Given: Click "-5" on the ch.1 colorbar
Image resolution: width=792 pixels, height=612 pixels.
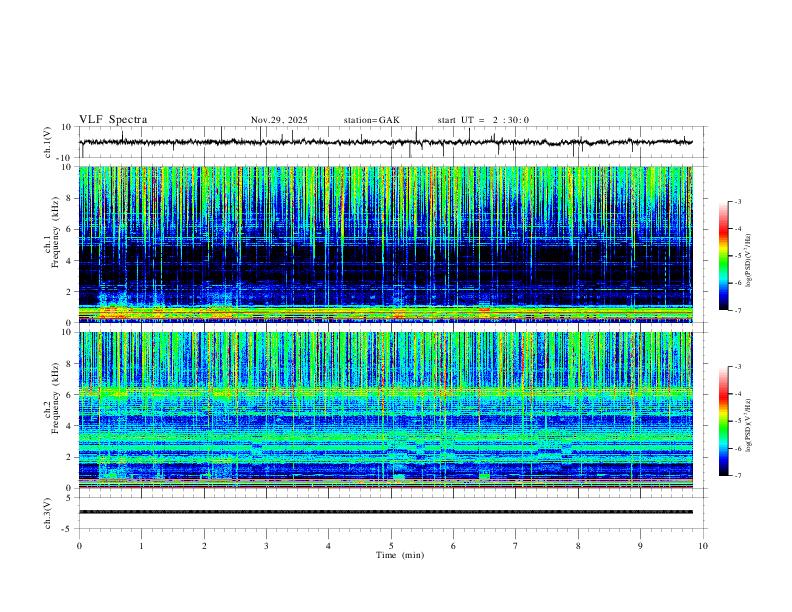Looking at the screenshot, I should point(737,256).
